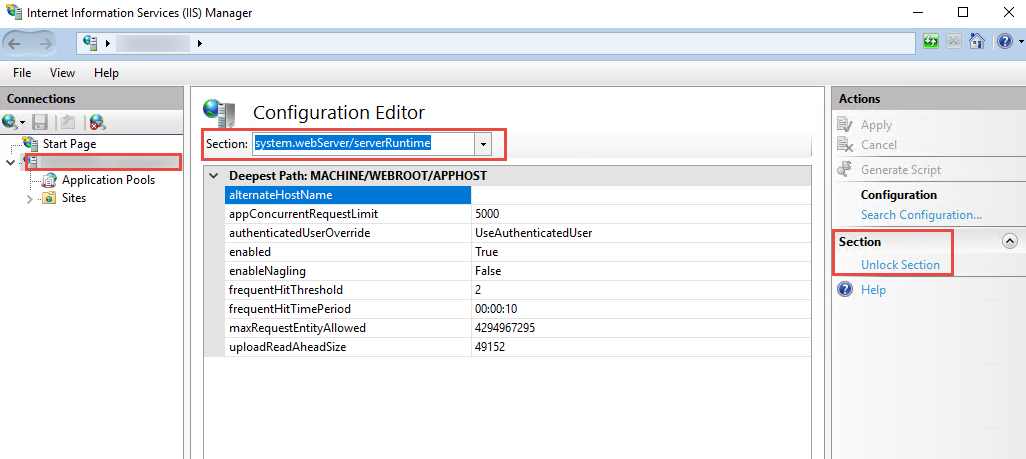Click the create new connection globe icon

[x=11, y=122]
